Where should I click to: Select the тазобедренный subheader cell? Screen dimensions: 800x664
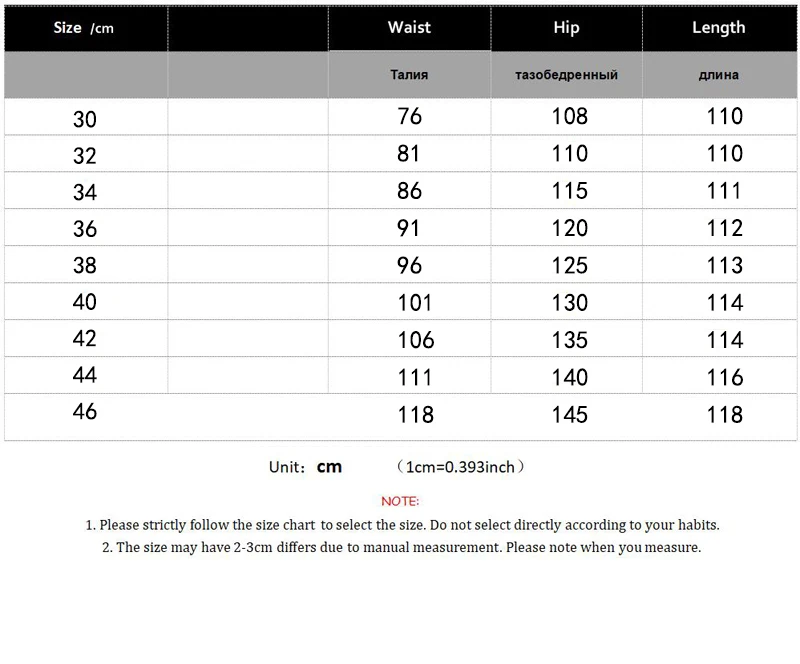(566, 75)
